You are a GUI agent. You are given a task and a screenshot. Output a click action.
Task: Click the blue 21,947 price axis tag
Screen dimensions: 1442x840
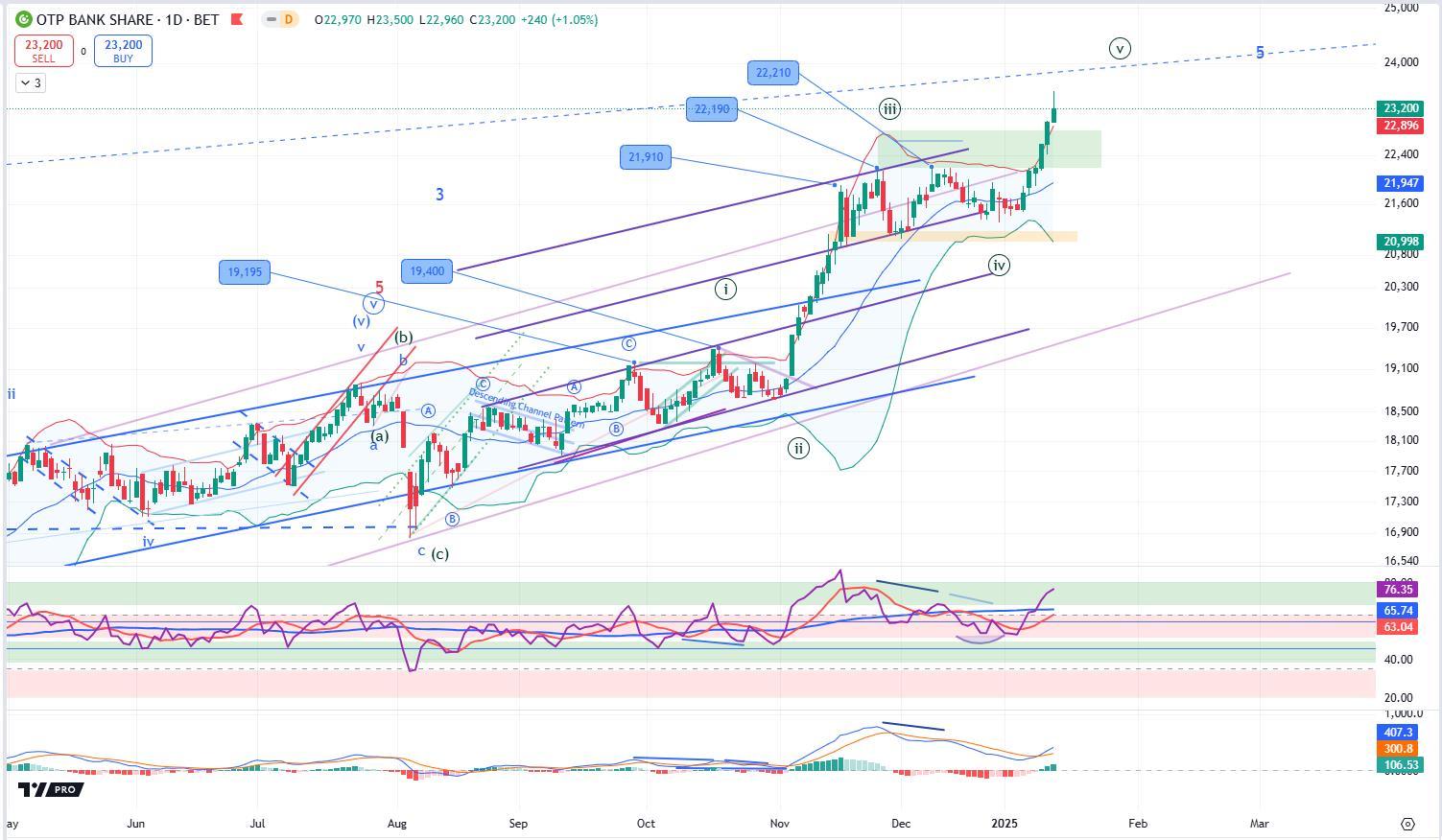(x=1401, y=183)
